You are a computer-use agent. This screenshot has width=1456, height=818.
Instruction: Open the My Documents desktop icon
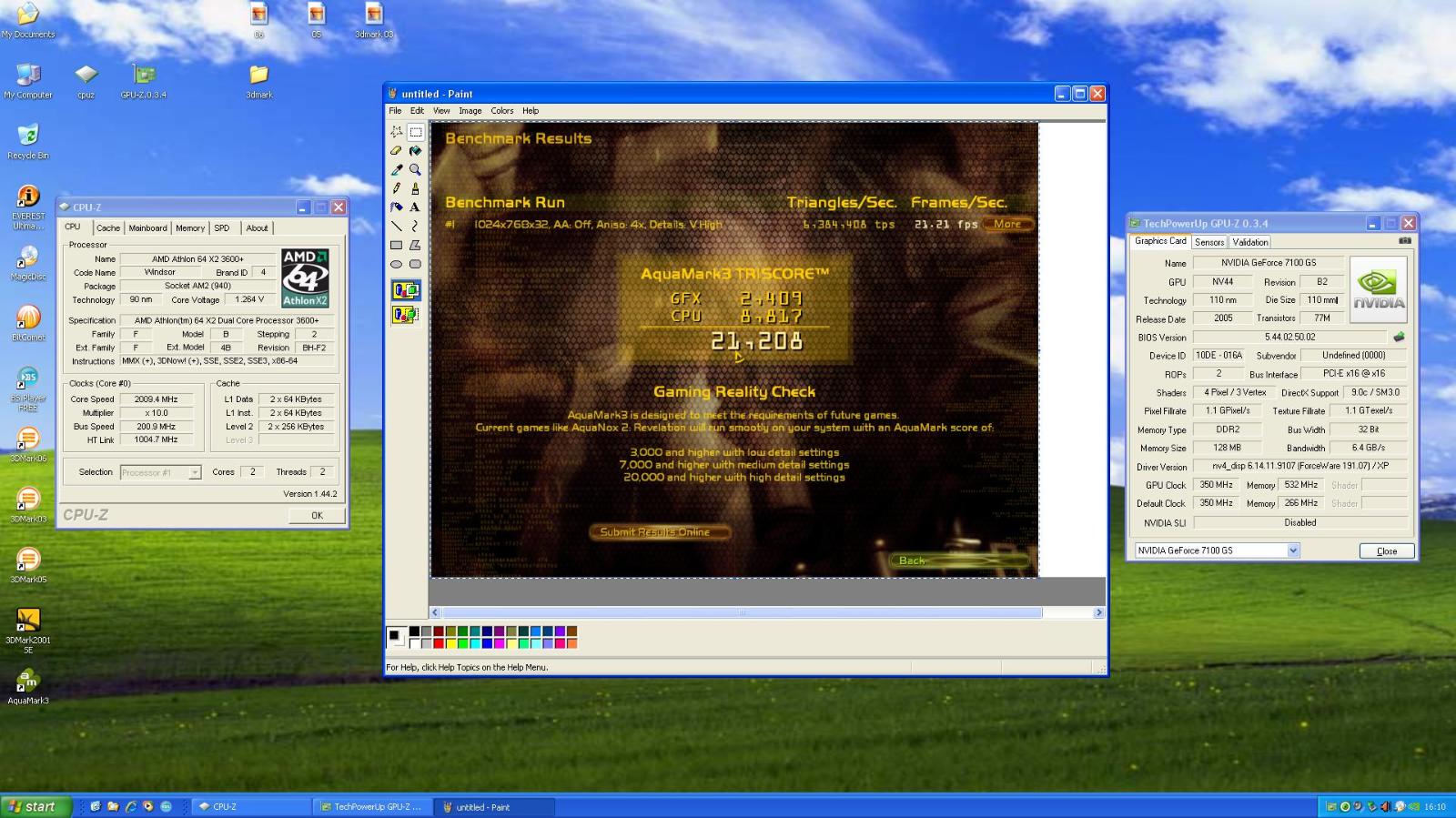(28, 21)
